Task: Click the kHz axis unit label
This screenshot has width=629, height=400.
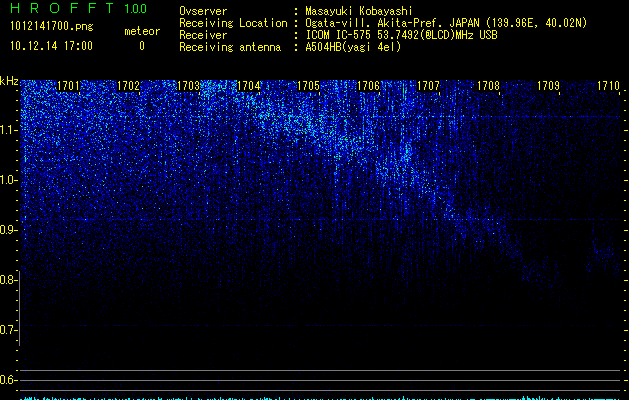Action: coord(9,81)
